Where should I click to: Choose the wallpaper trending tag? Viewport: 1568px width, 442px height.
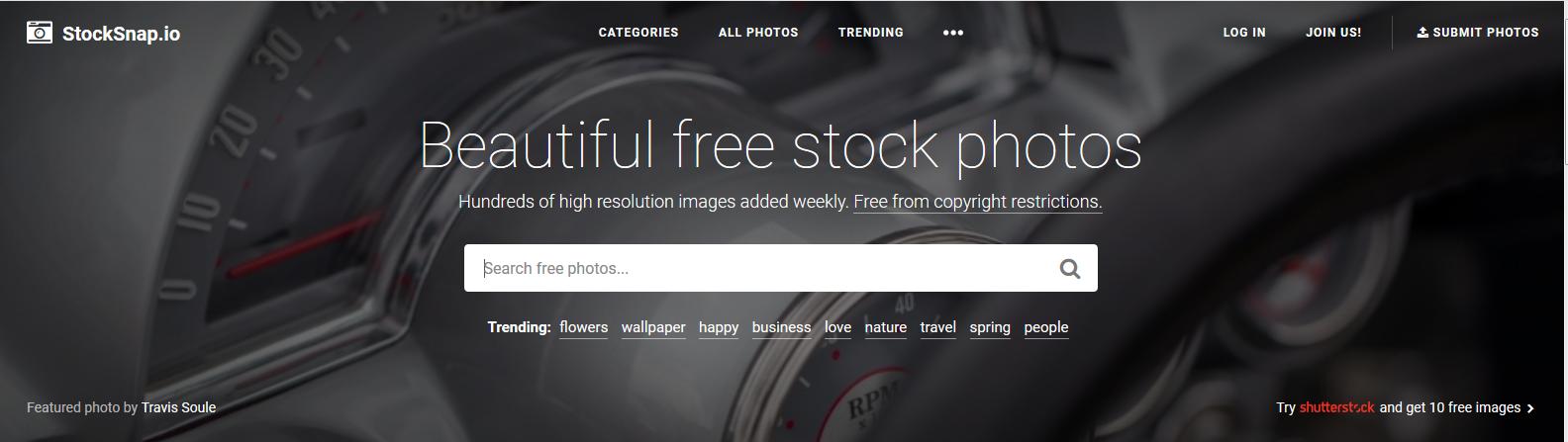[653, 327]
